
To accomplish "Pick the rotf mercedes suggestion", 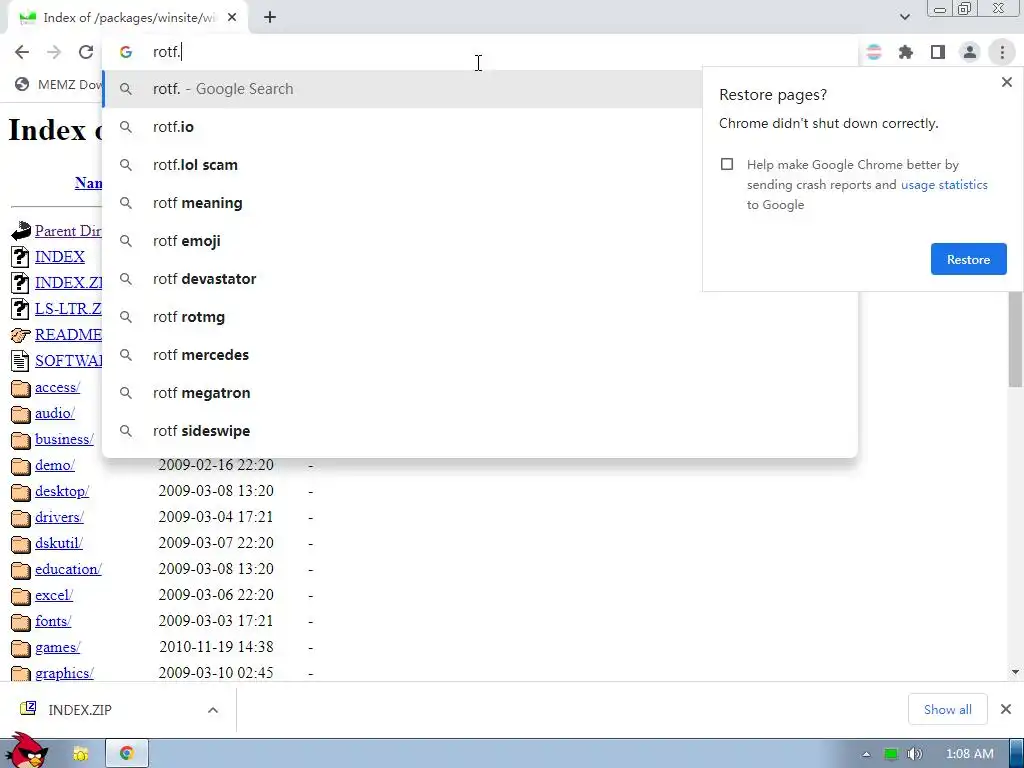I will (x=480, y=355).
